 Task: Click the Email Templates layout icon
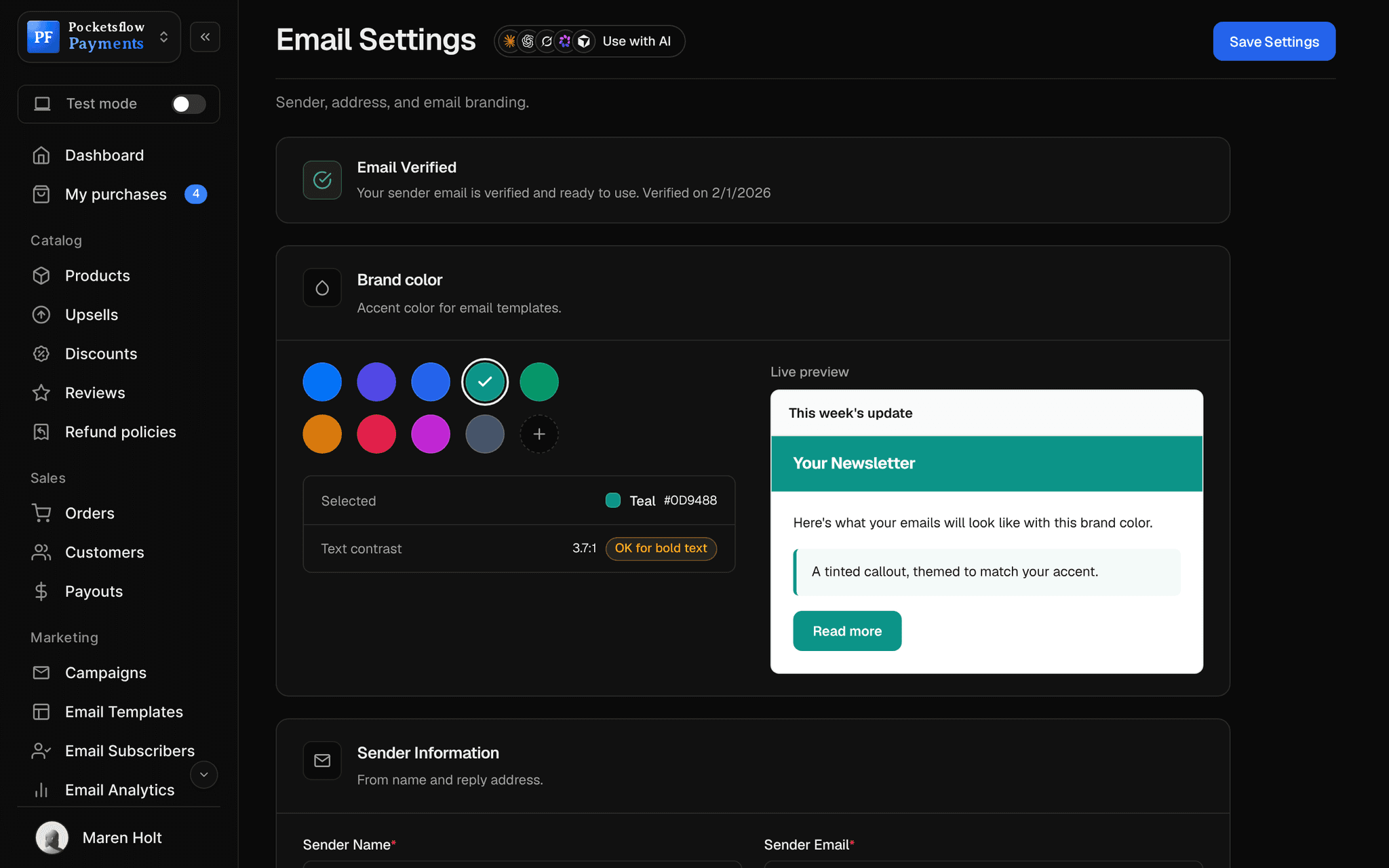pyautogui.click(x=41, y=712)
